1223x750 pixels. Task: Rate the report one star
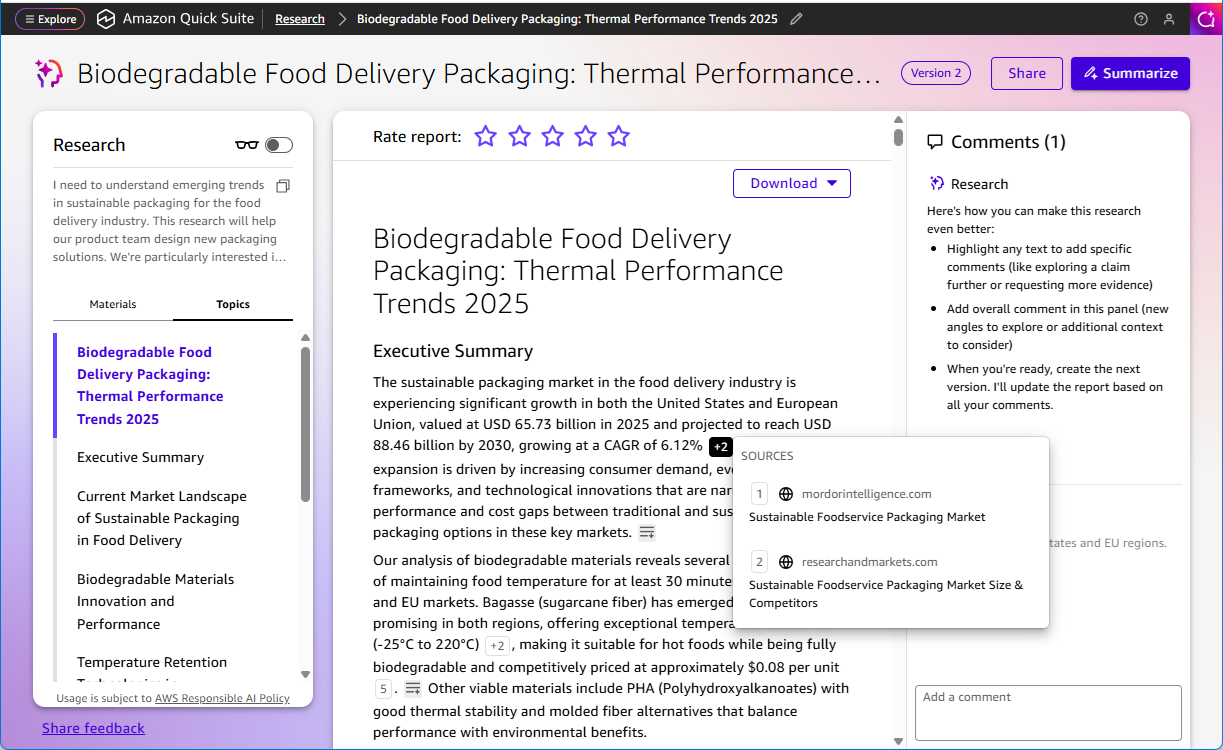pos(486,136)
